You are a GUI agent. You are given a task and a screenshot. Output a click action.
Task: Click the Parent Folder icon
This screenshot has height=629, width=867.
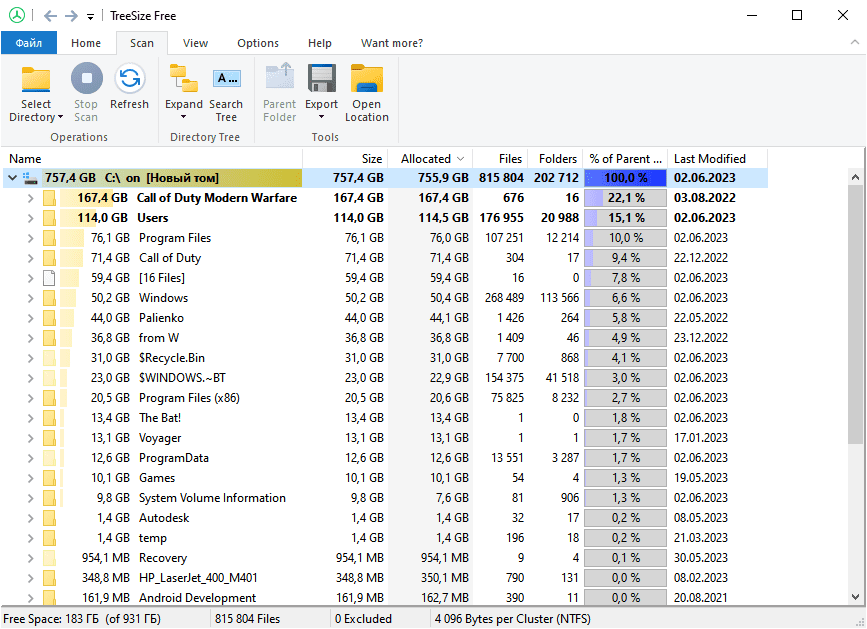280,77
